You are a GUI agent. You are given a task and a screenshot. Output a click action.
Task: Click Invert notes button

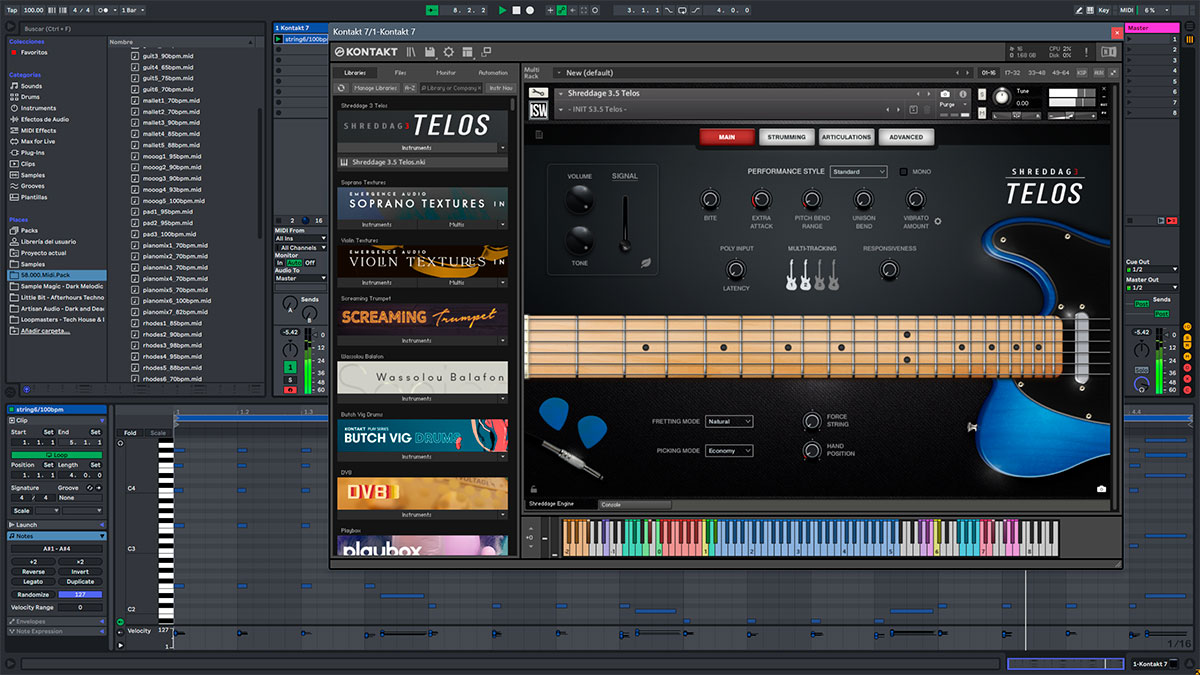(x=80, y=572)
